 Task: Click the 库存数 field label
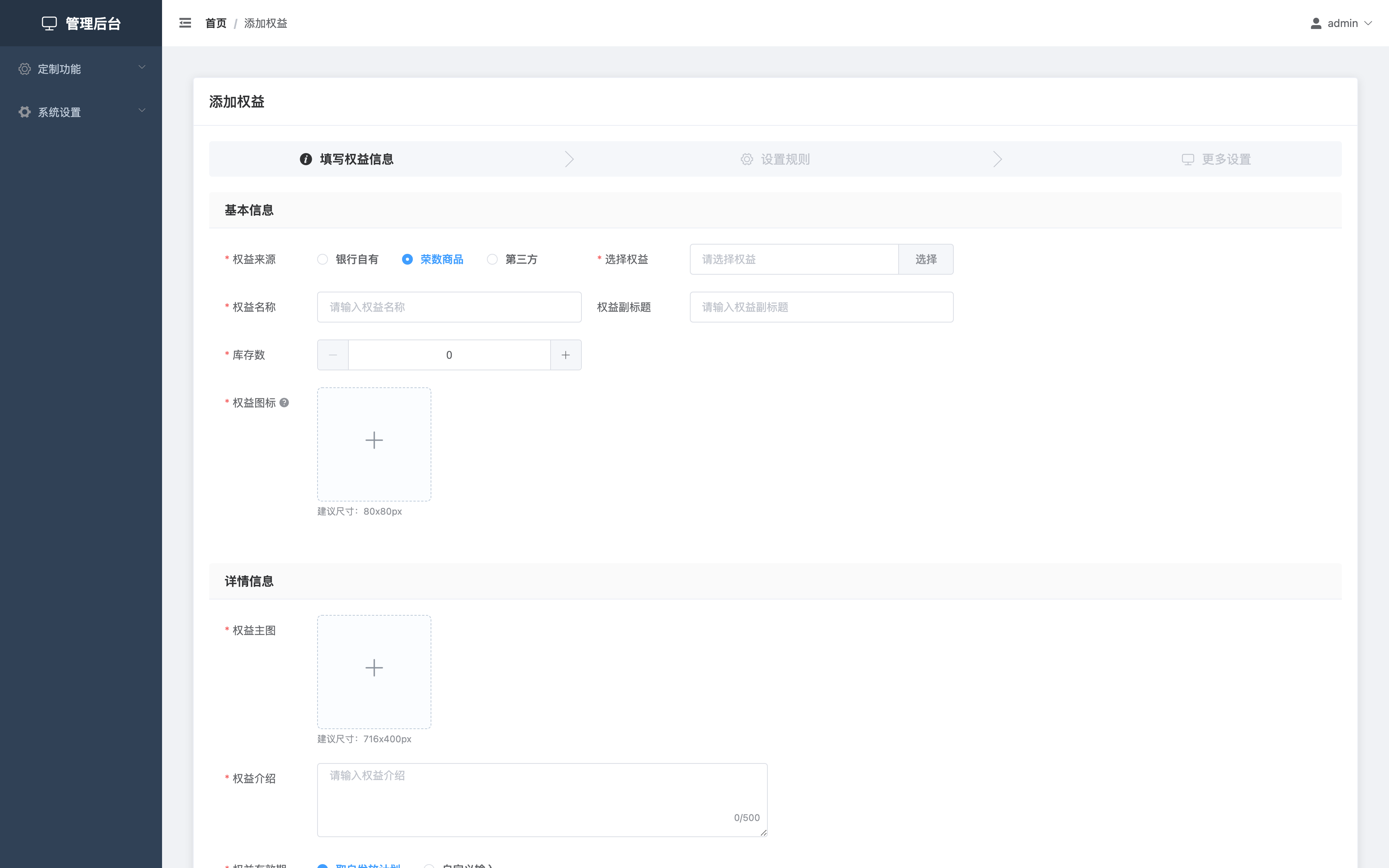tap(248, 355)
